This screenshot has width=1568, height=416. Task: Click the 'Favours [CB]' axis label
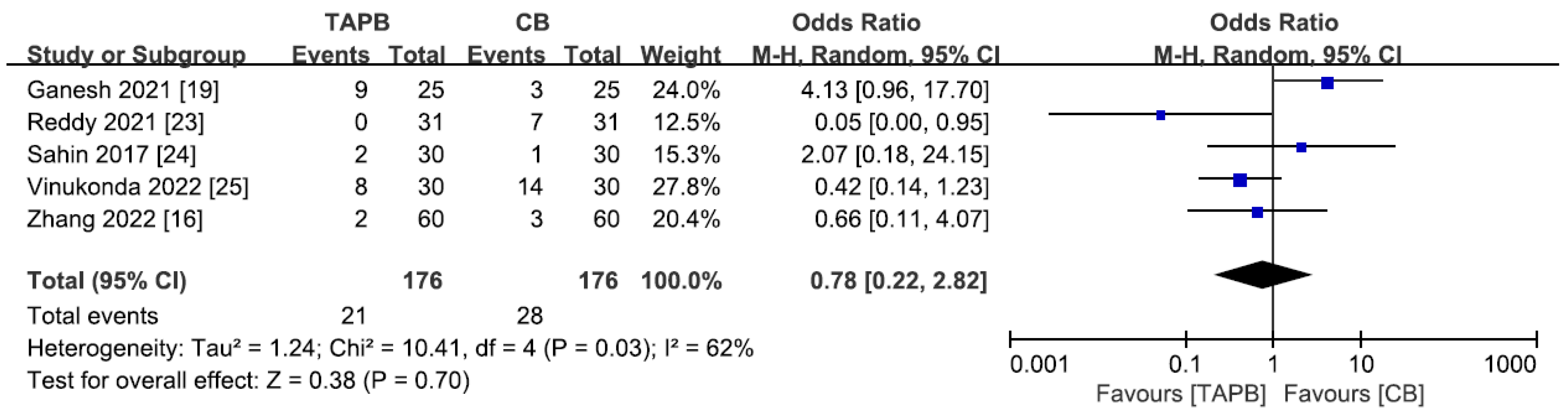(1354, 393)
